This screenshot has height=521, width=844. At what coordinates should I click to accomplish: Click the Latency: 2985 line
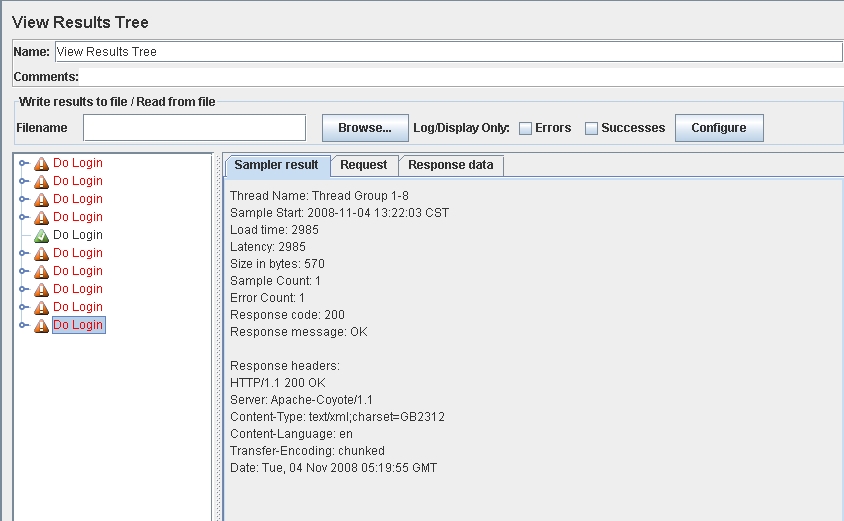click(268, 247)
